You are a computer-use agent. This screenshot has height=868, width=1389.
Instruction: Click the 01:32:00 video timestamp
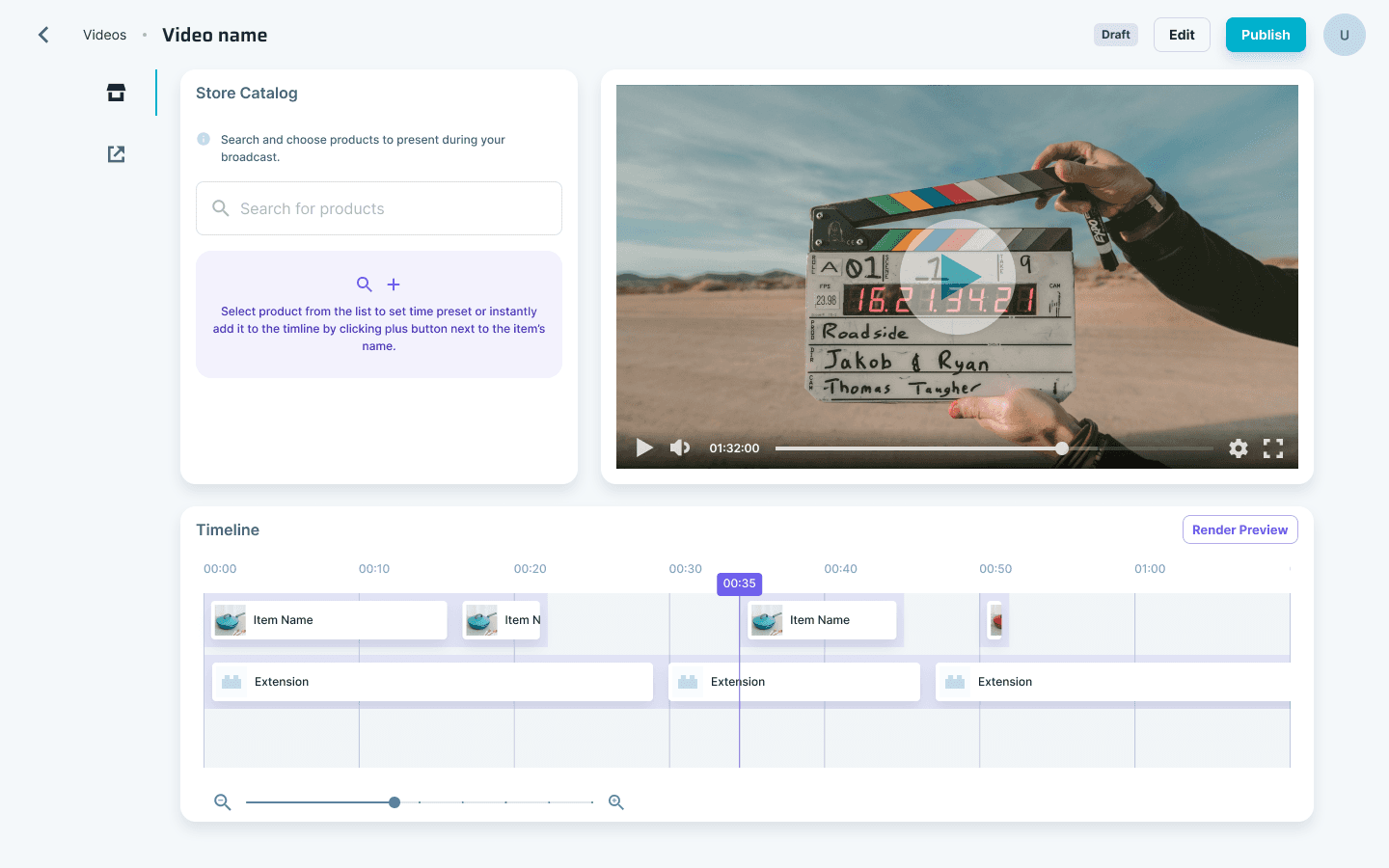pos(734,448)
